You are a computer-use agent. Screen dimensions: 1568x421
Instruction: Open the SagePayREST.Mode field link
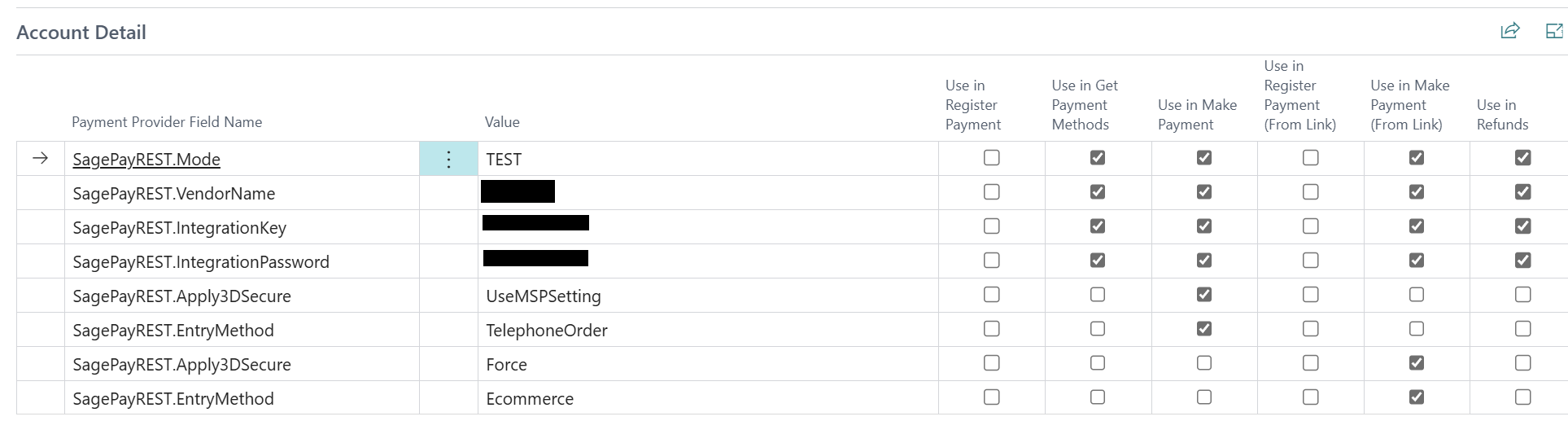[146, 160]
